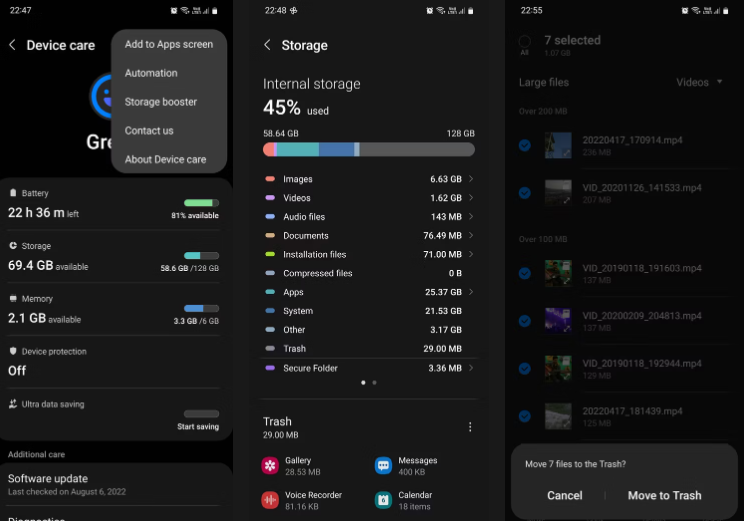Viewport: 744px width, 521px height.
Task: Open Calendar trash app icon
Action: pos(383,500)
